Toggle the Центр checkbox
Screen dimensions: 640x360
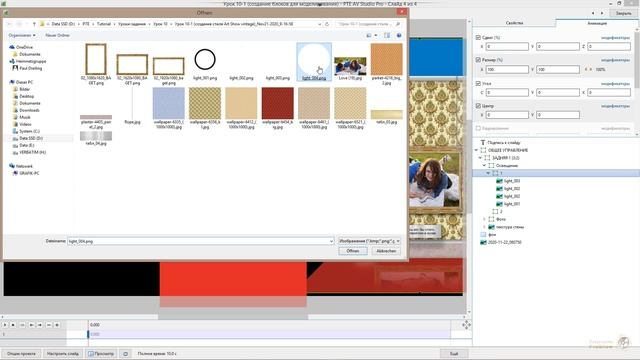[478, 106]
